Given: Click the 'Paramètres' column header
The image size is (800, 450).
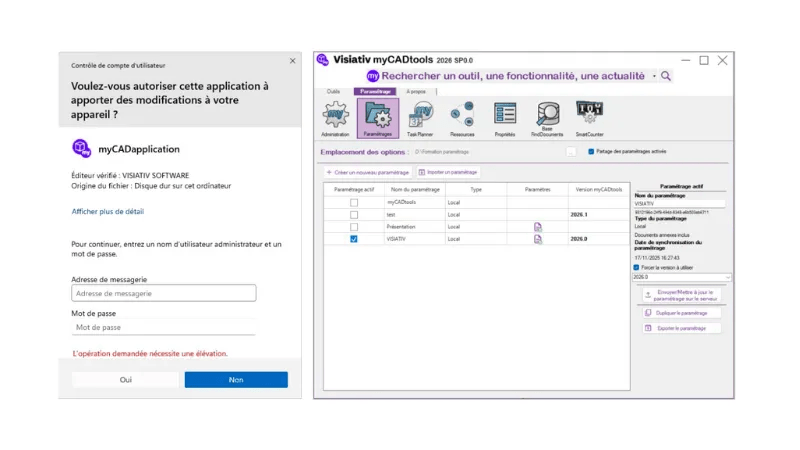Looking at the screenshot, I should [x=538, y=189].
